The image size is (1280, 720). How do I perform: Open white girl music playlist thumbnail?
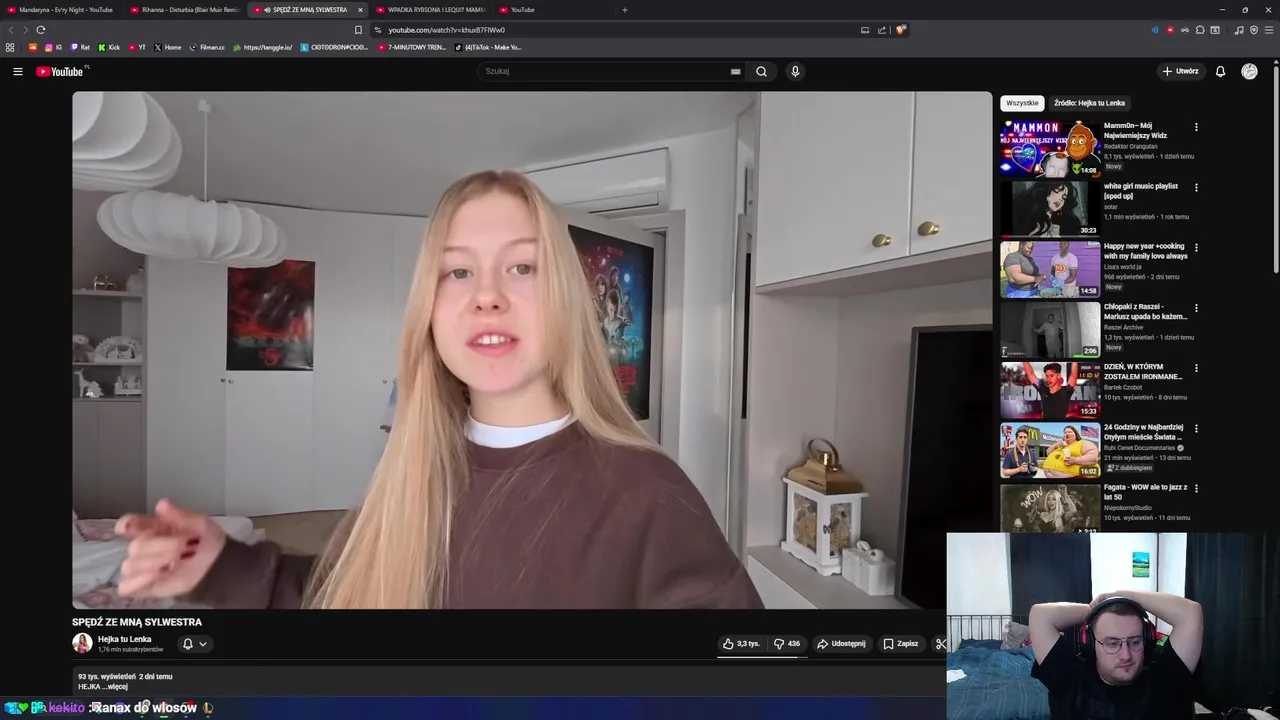point(1050,208)
